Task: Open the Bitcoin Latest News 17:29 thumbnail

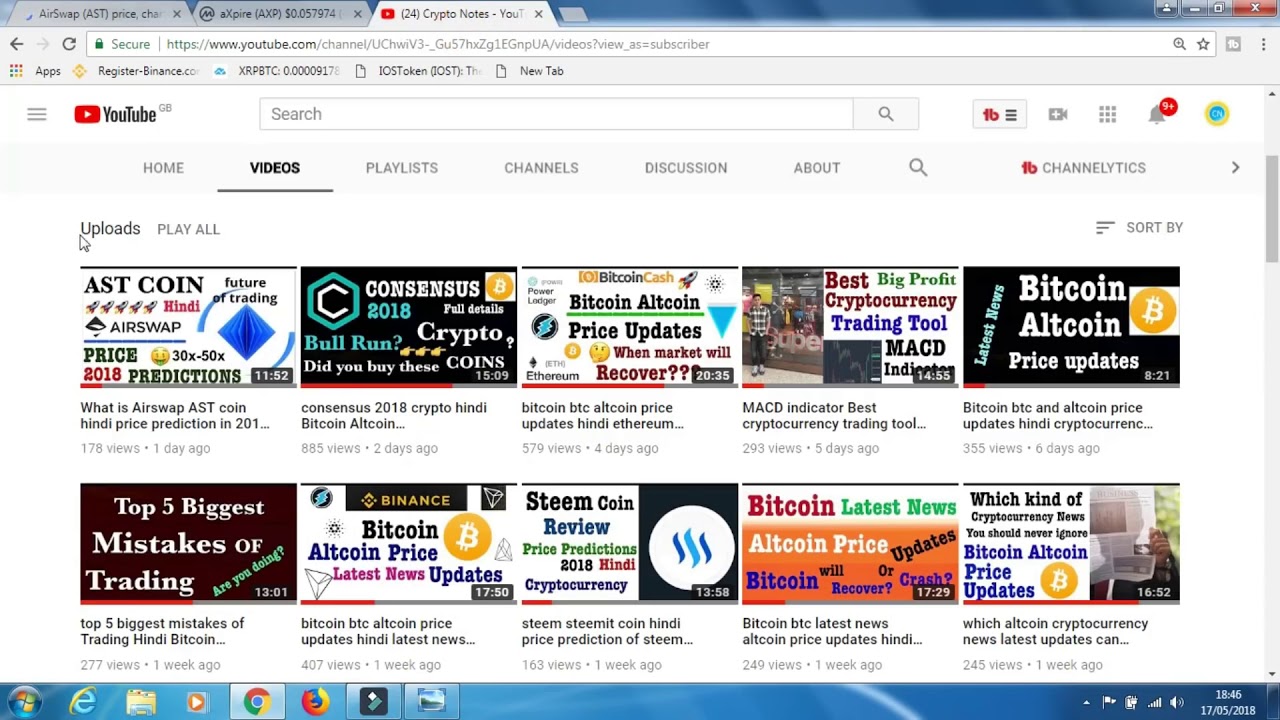Action: [x=850, y=544]
